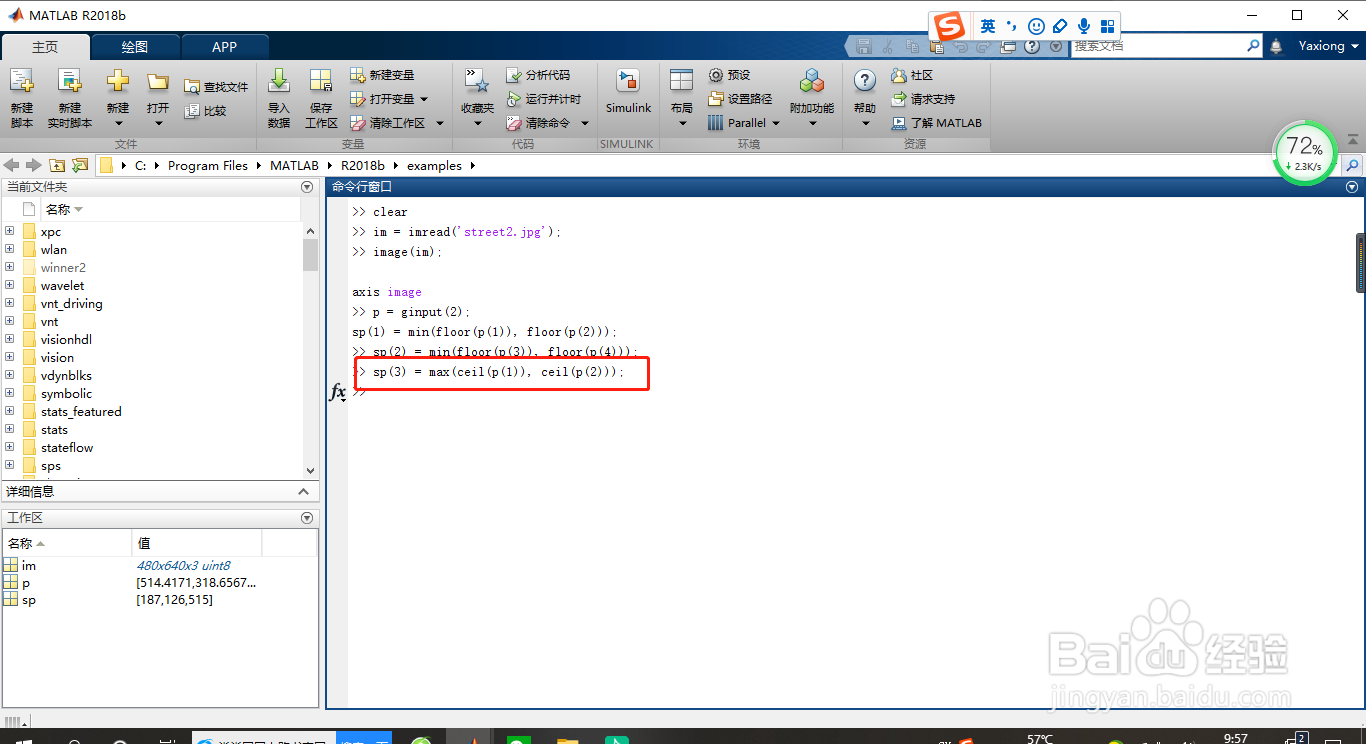Open Add-Ons (附加功能) button
1366x744 pixels.
click(812, 97)
